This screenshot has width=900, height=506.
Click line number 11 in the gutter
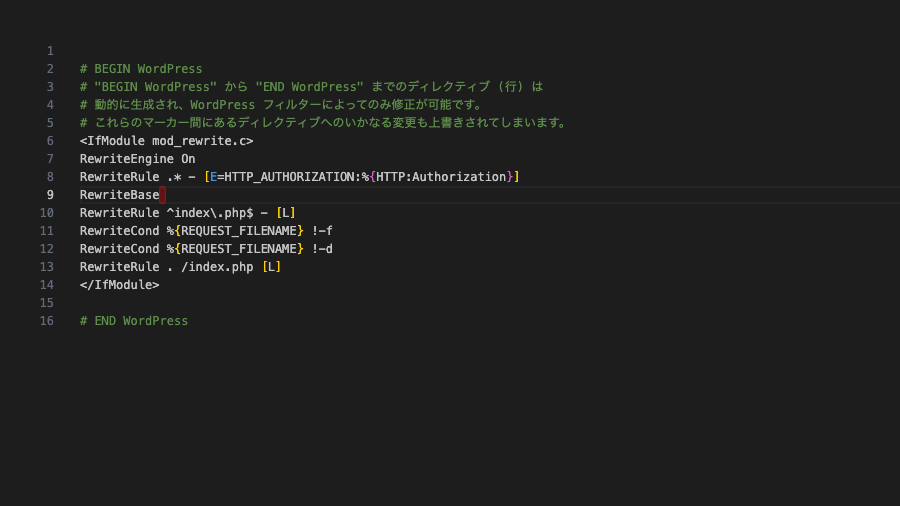point(46,231)
